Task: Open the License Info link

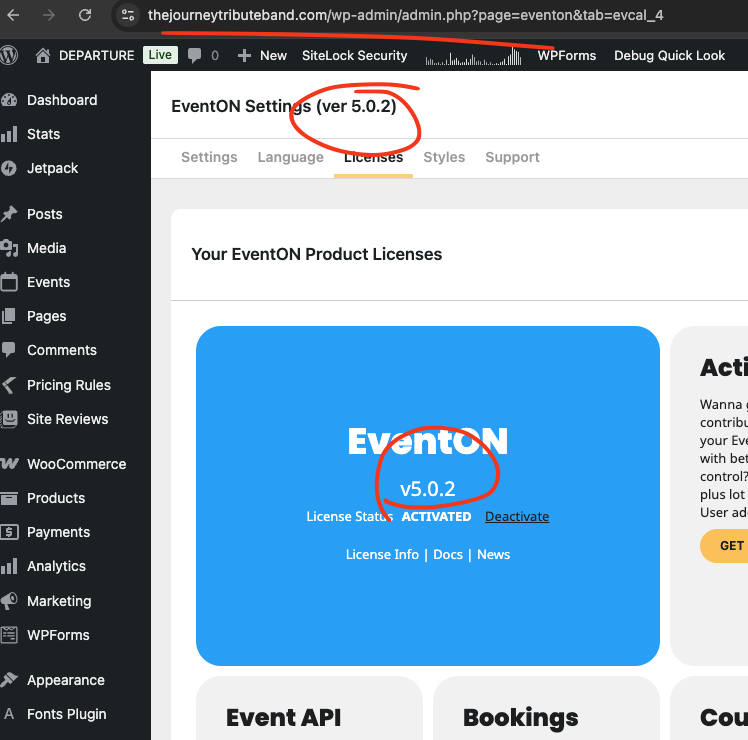Action: click(x=382, y=554)
